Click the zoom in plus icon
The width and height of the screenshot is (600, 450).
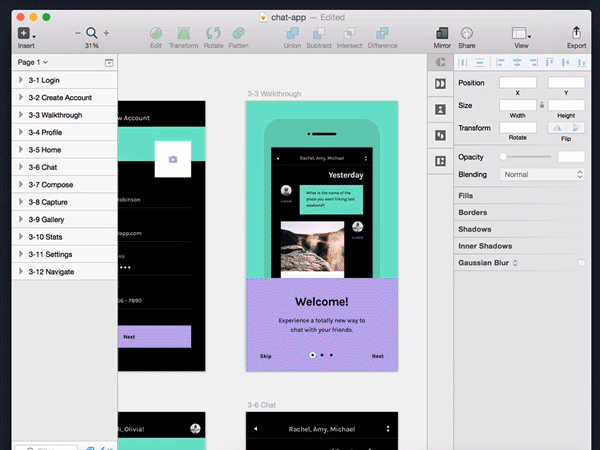pyautogui.click(x=106, y=33)
